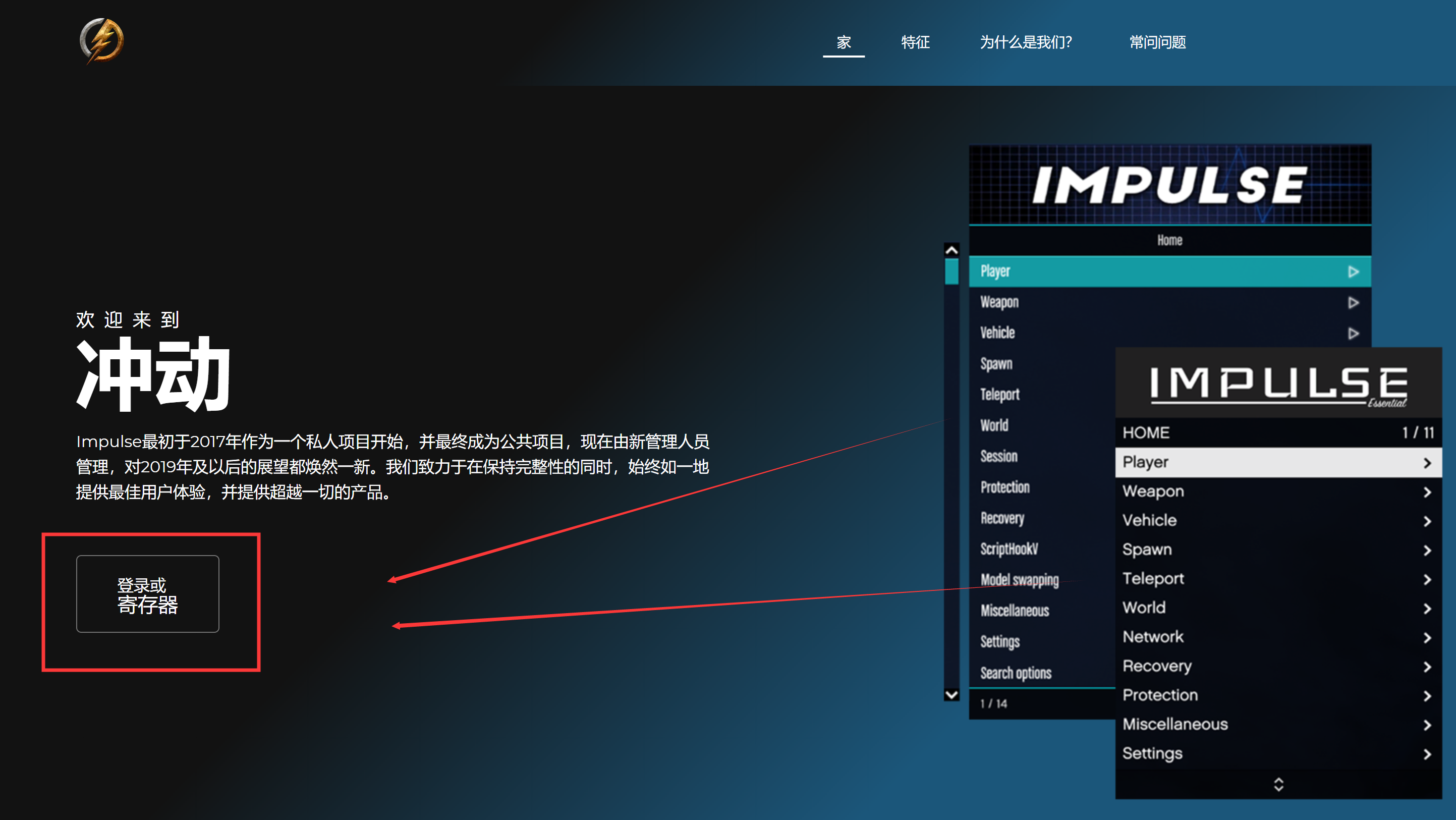Image resolution: width=1456 pixels, height=820 pixels.
Task: Click the up-down scroll indicator in Essential footer
Action: point(1278,784)
